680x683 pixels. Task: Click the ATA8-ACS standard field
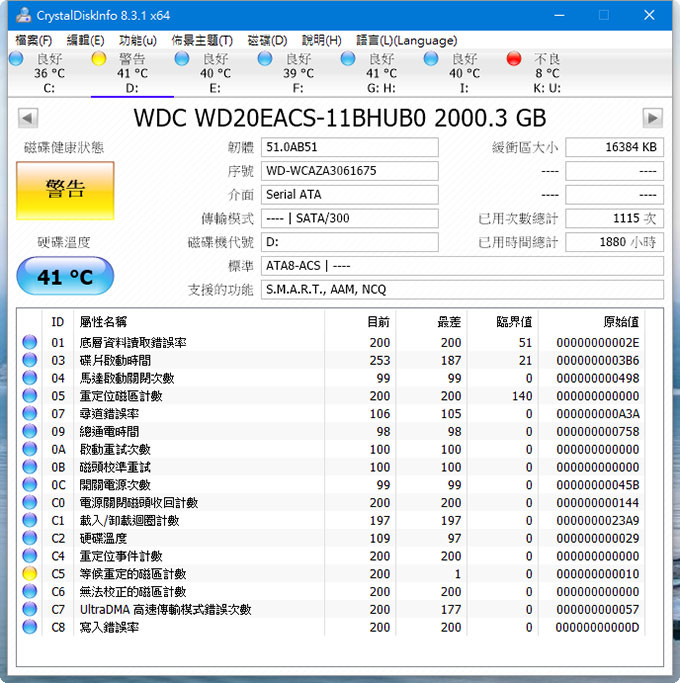click(x=462, y=266)
